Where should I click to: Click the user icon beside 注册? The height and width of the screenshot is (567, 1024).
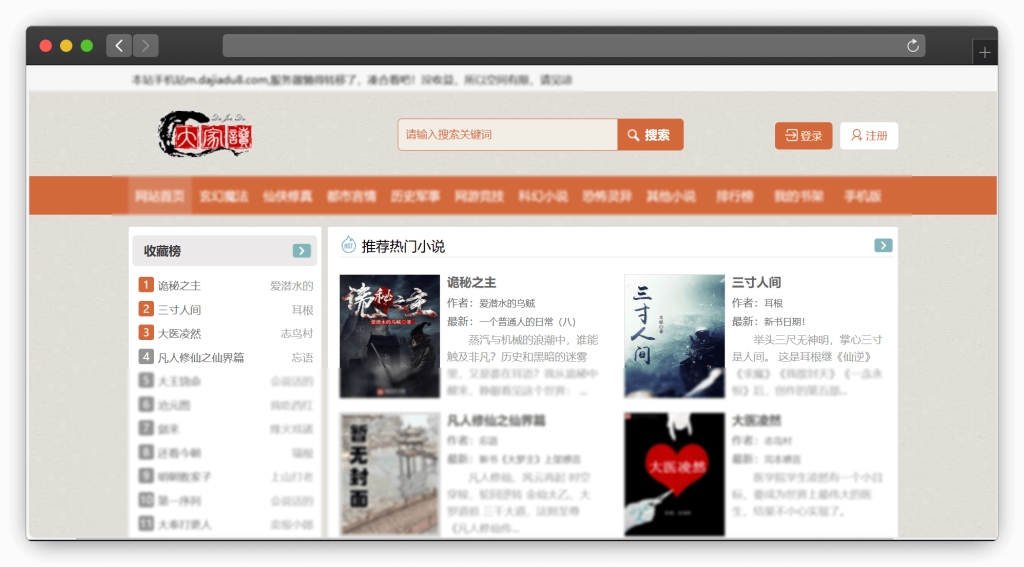(856, 135)
